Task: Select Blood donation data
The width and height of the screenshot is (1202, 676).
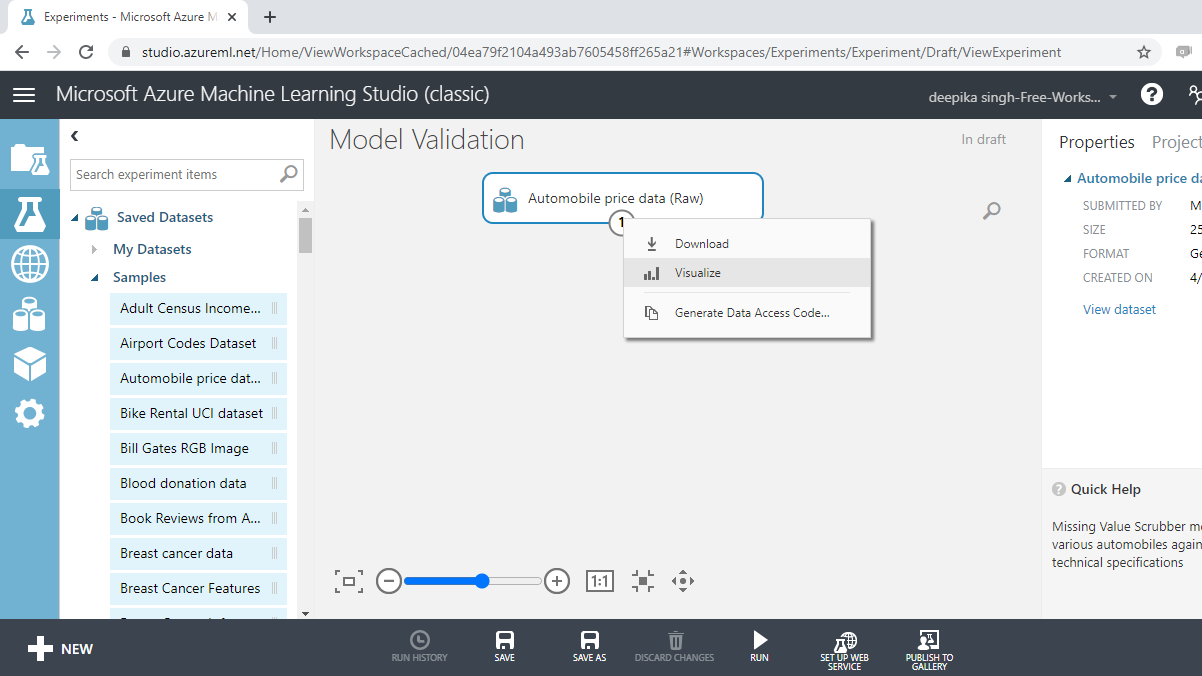Action: 199,483
